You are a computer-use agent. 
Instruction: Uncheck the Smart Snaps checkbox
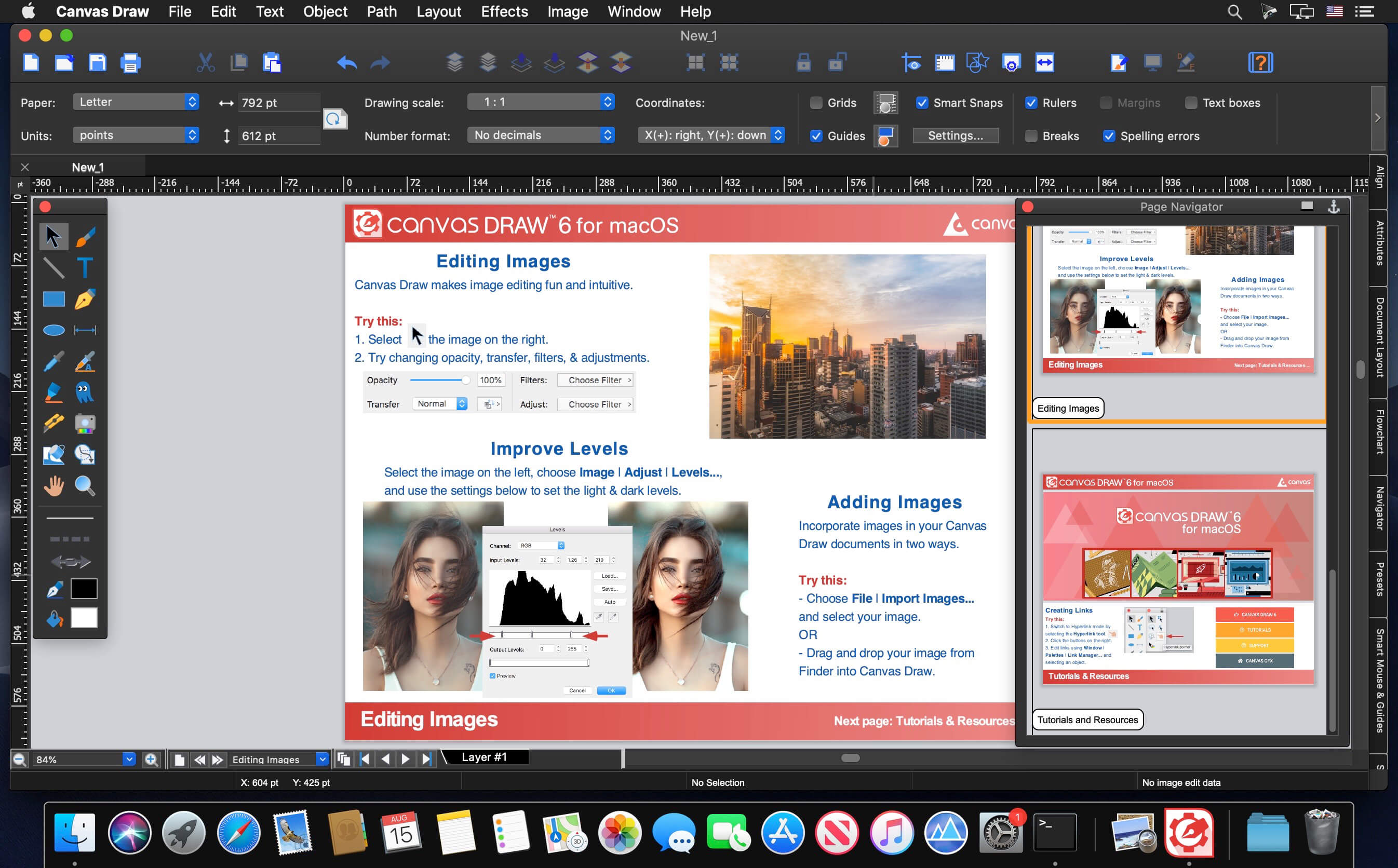tap(921, 103)
